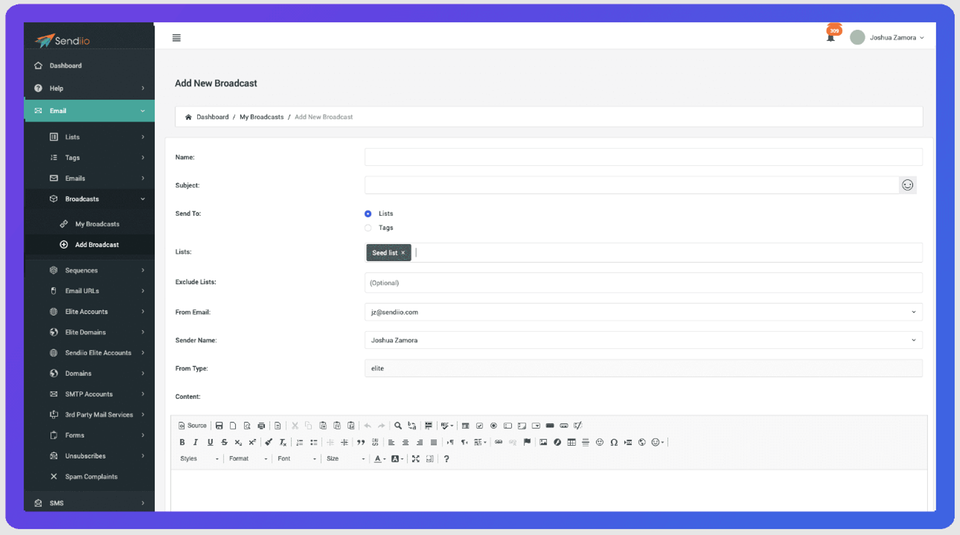960x535 pixels.
Task: Apply Bold formatting in editor
Action: point(182,442)
